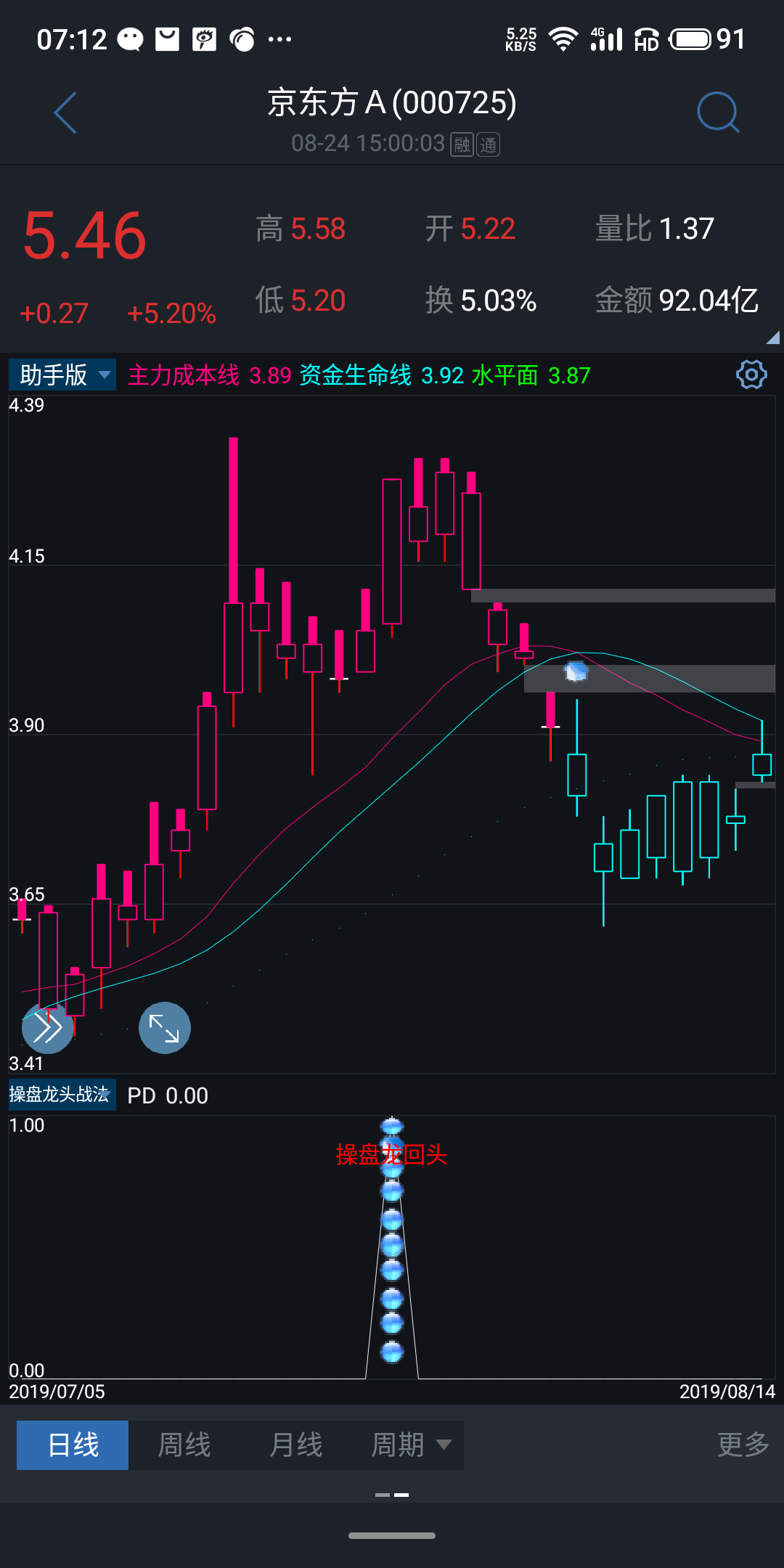This screenshot has width=784, height=1568.
Task: Select the 月线 monthly chart tab
Action: [295, 1445]
